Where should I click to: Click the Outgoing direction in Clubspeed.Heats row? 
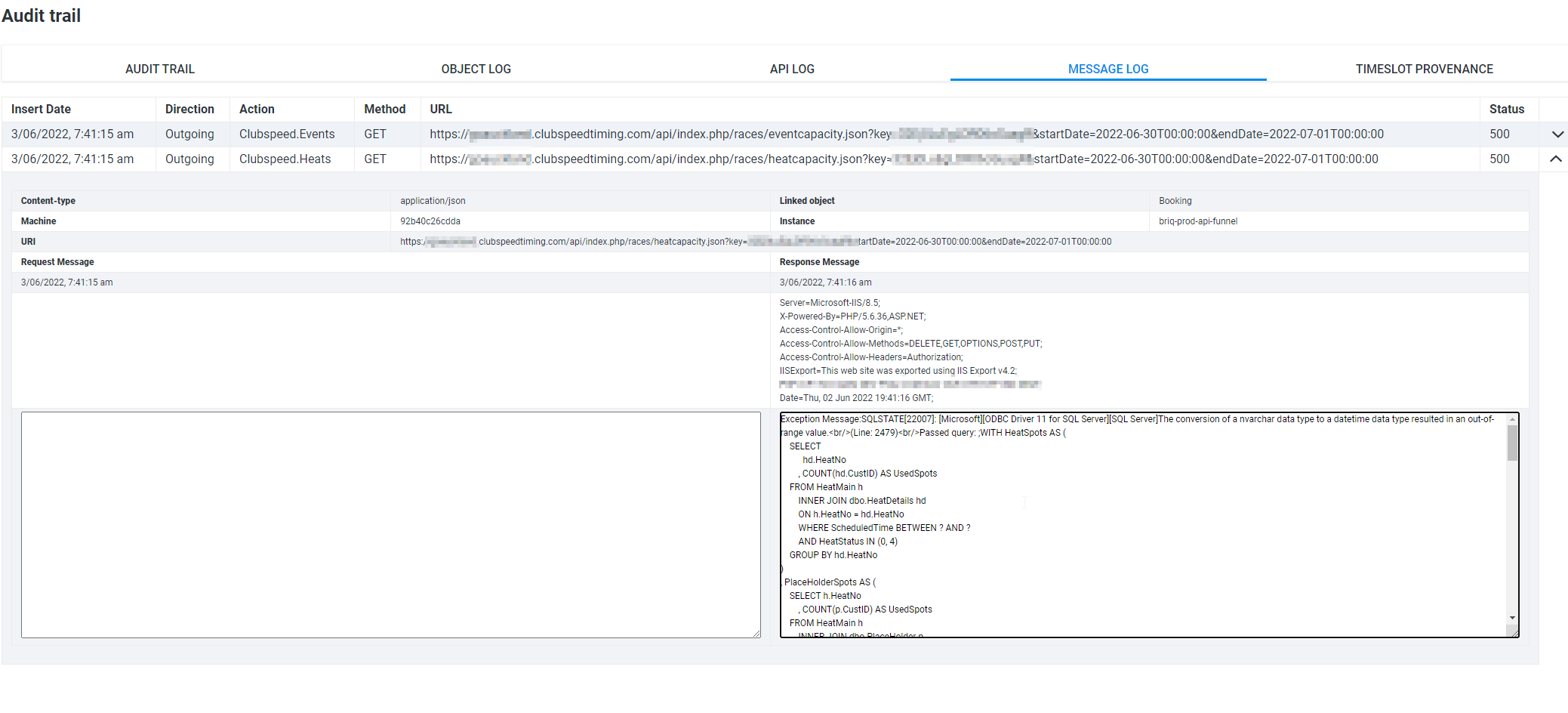tap(189, 159)
